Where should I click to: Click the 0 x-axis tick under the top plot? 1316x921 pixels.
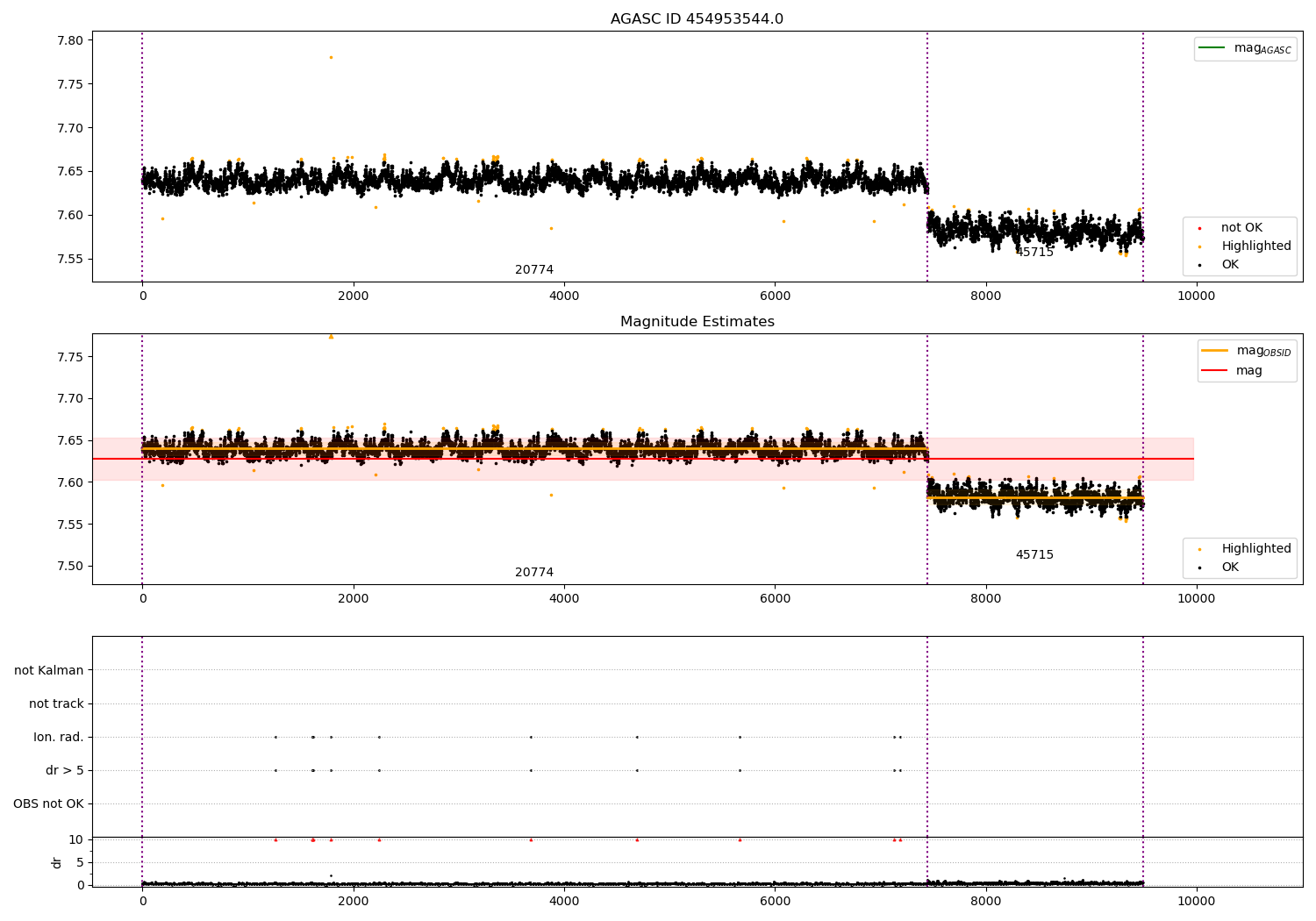click(142, 296)
